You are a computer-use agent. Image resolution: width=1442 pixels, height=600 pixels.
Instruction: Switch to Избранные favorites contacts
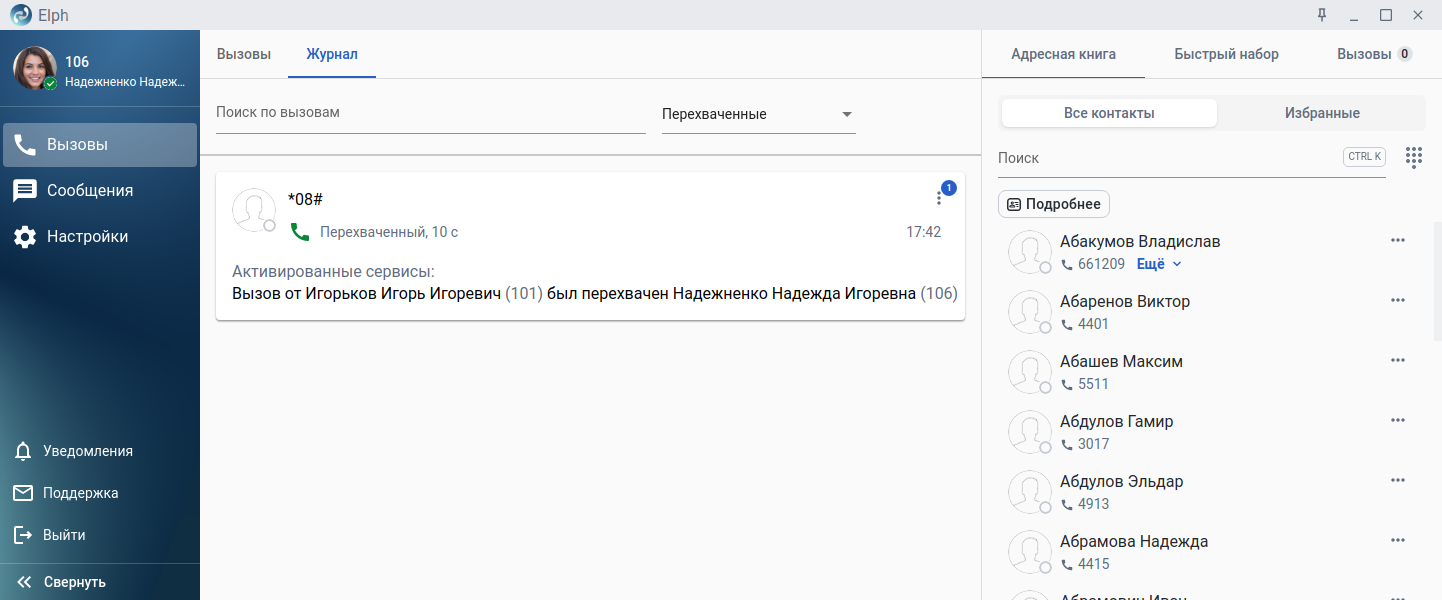(x=1321, y=113)
